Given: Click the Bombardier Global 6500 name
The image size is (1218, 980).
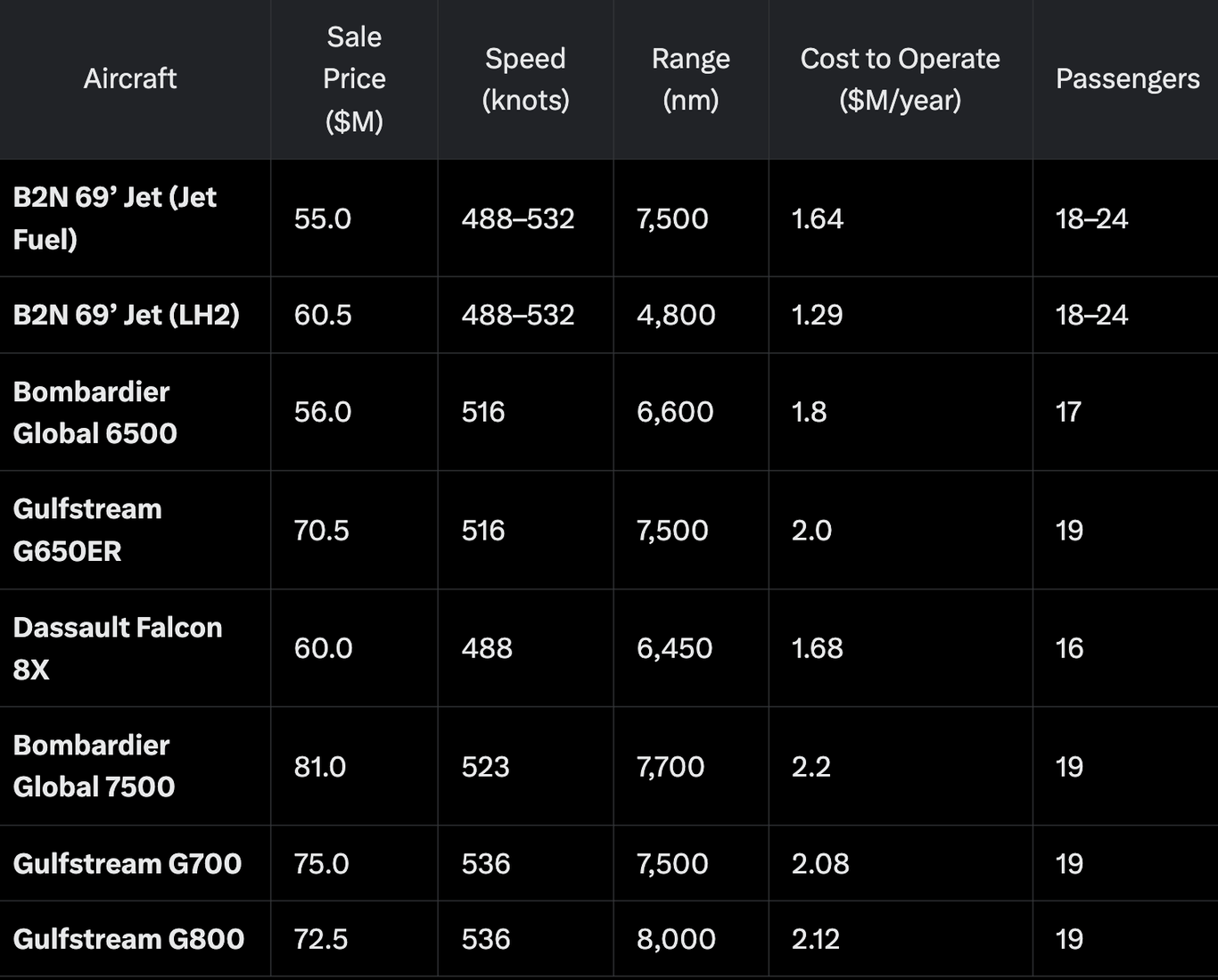Looking at the screenshot, I should point(95,412).
